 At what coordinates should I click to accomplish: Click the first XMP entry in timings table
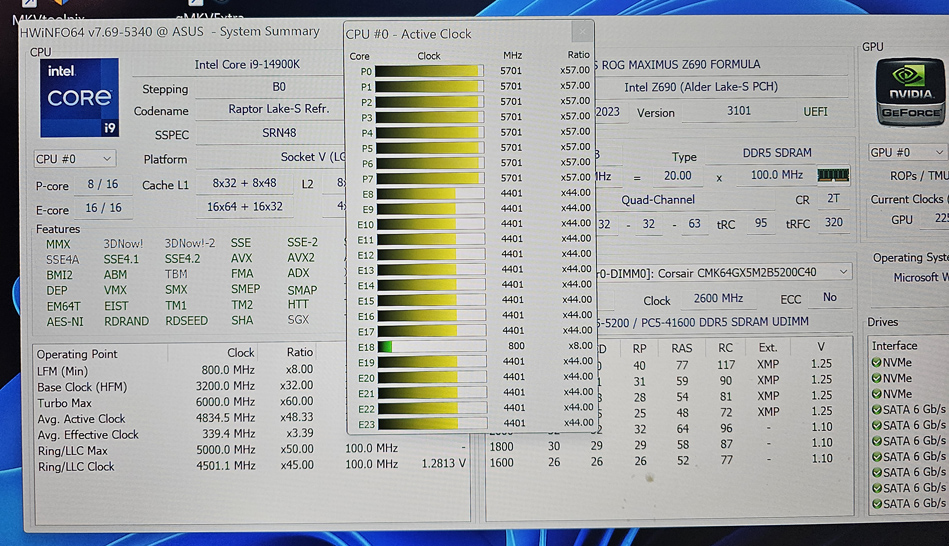pos(767,364)
